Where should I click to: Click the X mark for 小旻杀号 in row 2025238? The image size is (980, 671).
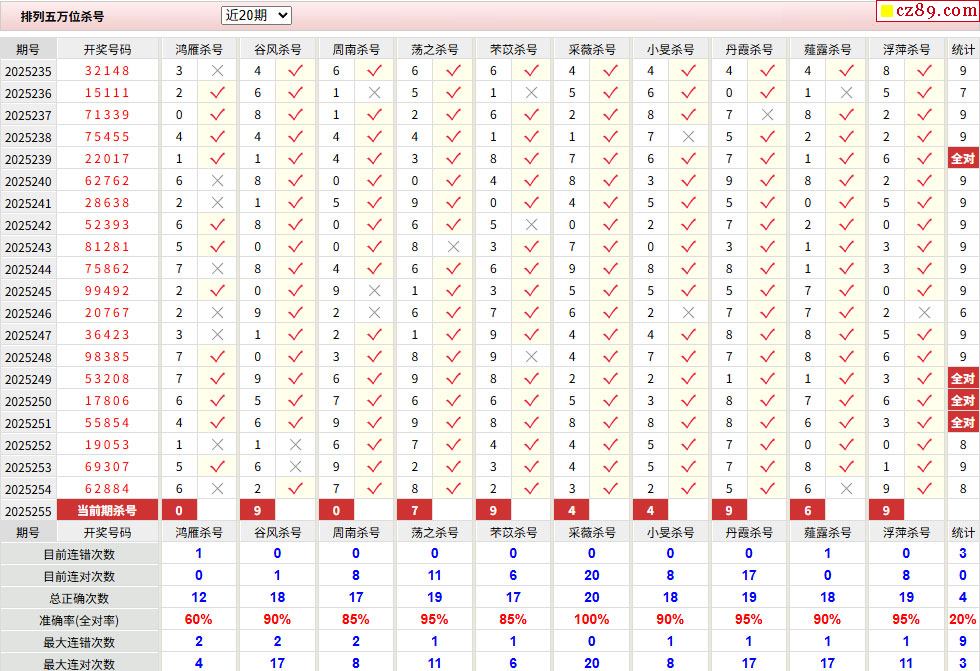pyautogui.click(x=688, y=137)
